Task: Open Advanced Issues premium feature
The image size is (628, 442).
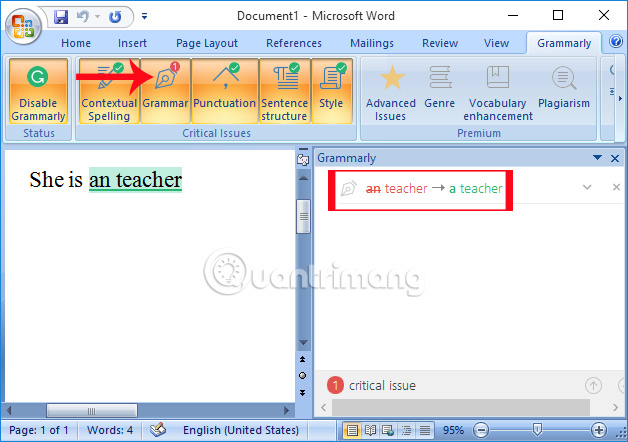Action: [390, 92]
